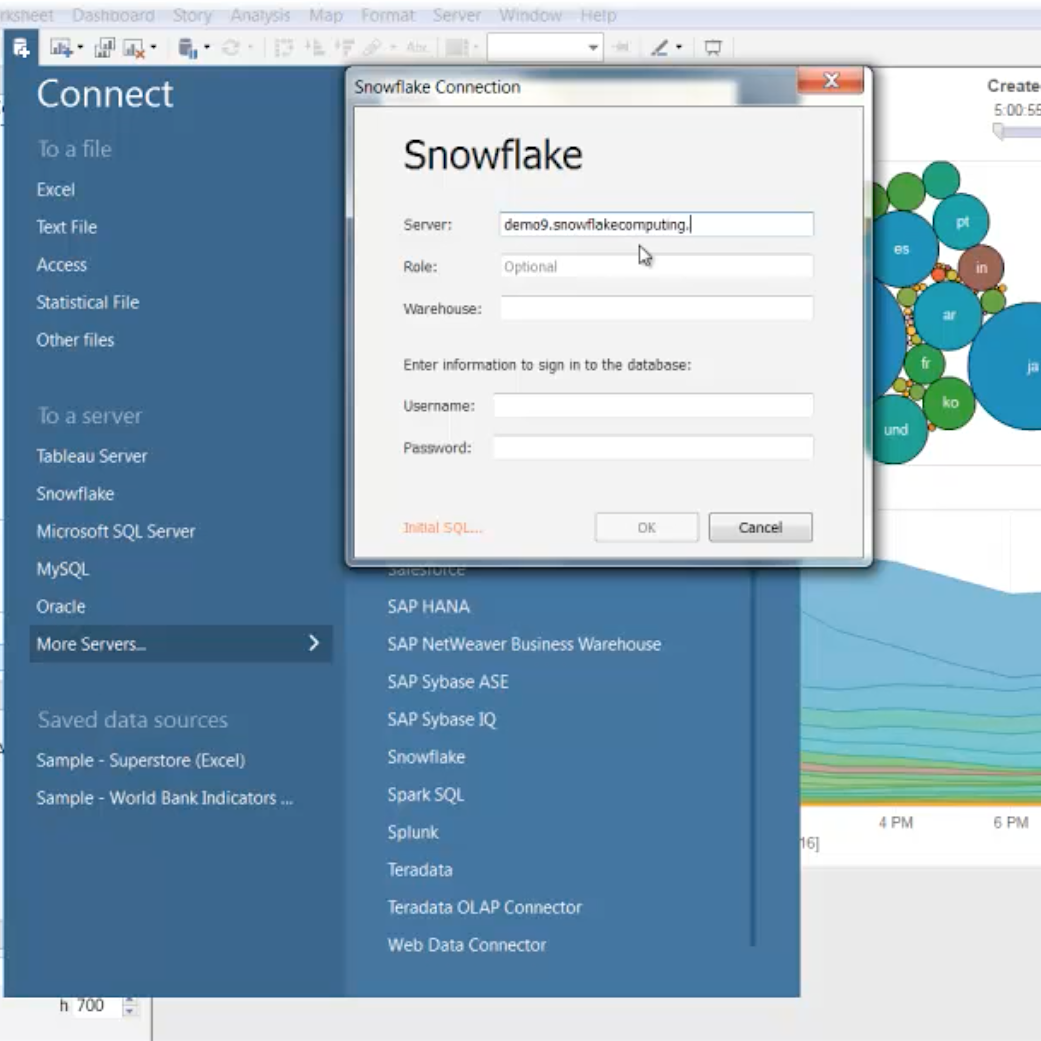
Task: Click the new worksheet toolbar icon
Action: pos(61,47)
